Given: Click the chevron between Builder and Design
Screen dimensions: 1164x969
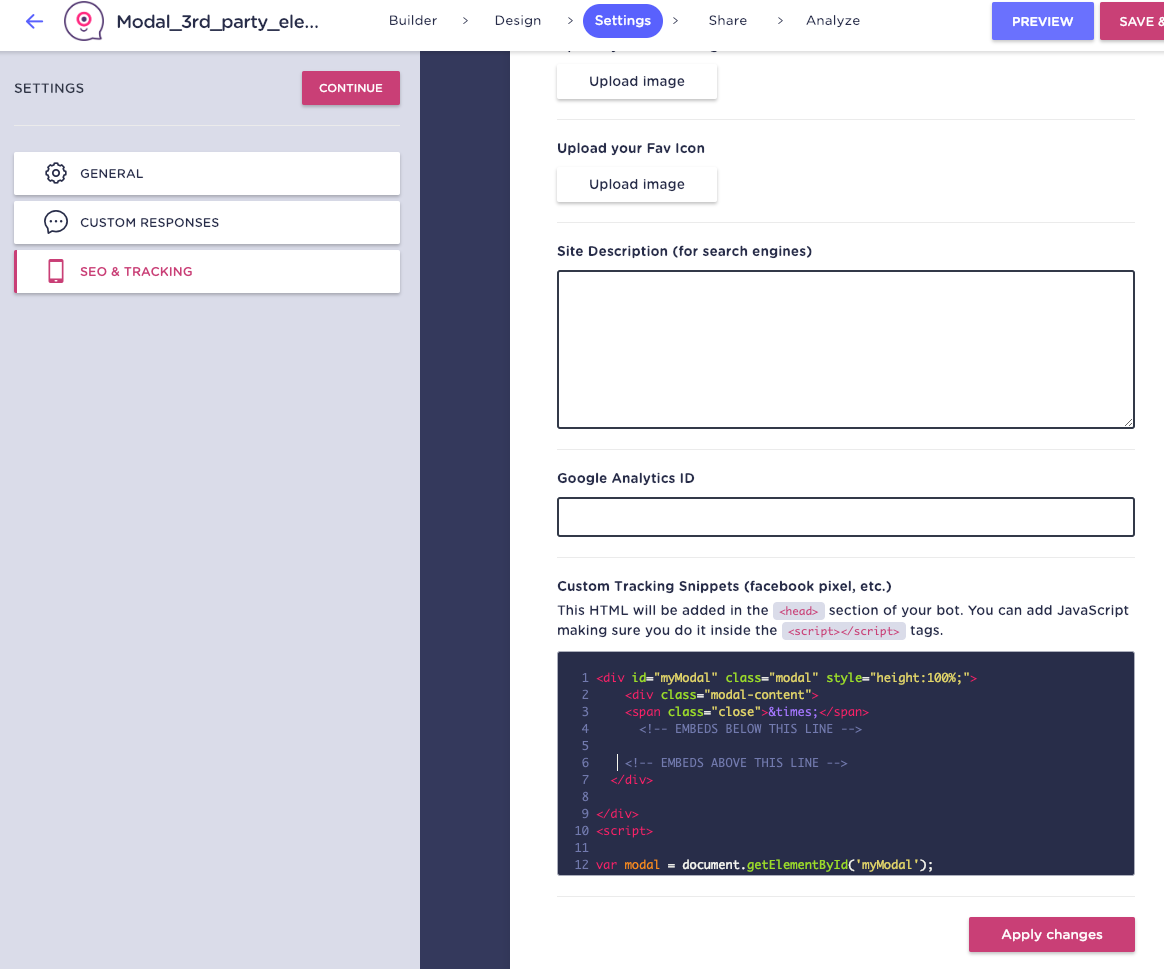Looking at the screenshot, I should (x=465, y=21).
